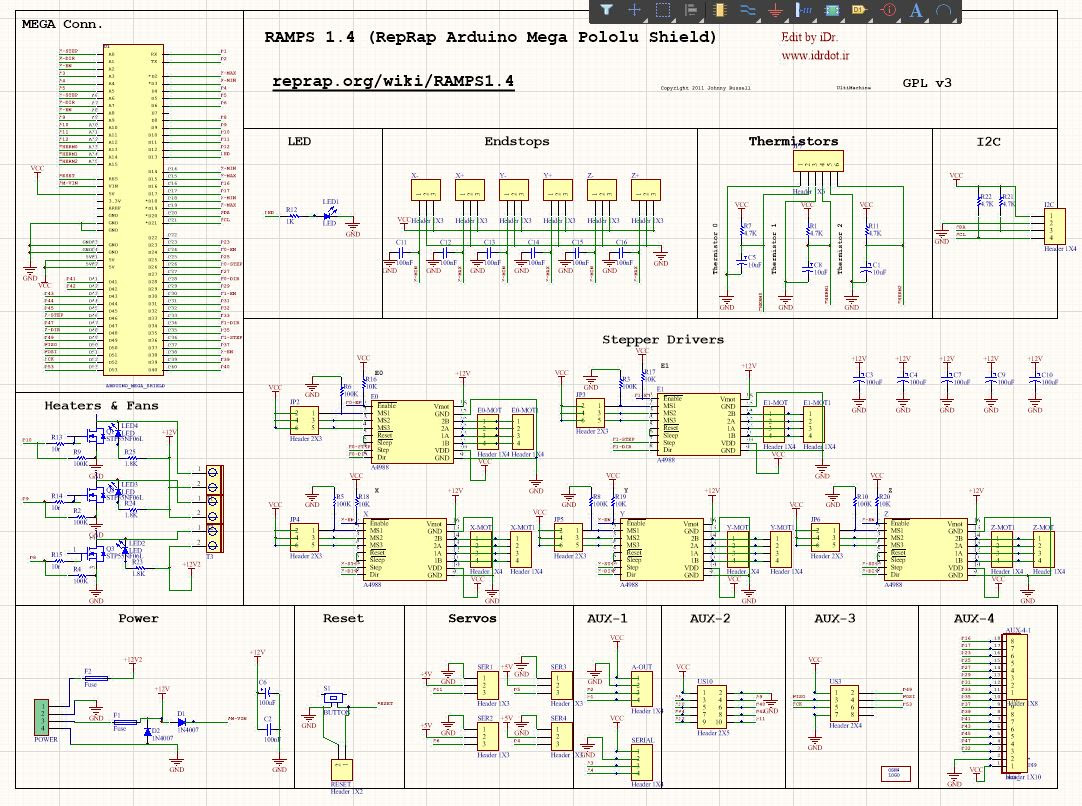Screen dimensions: 1082x806
Task: Select the 'Thermistors' section heading
Action: tap(794, 141)
